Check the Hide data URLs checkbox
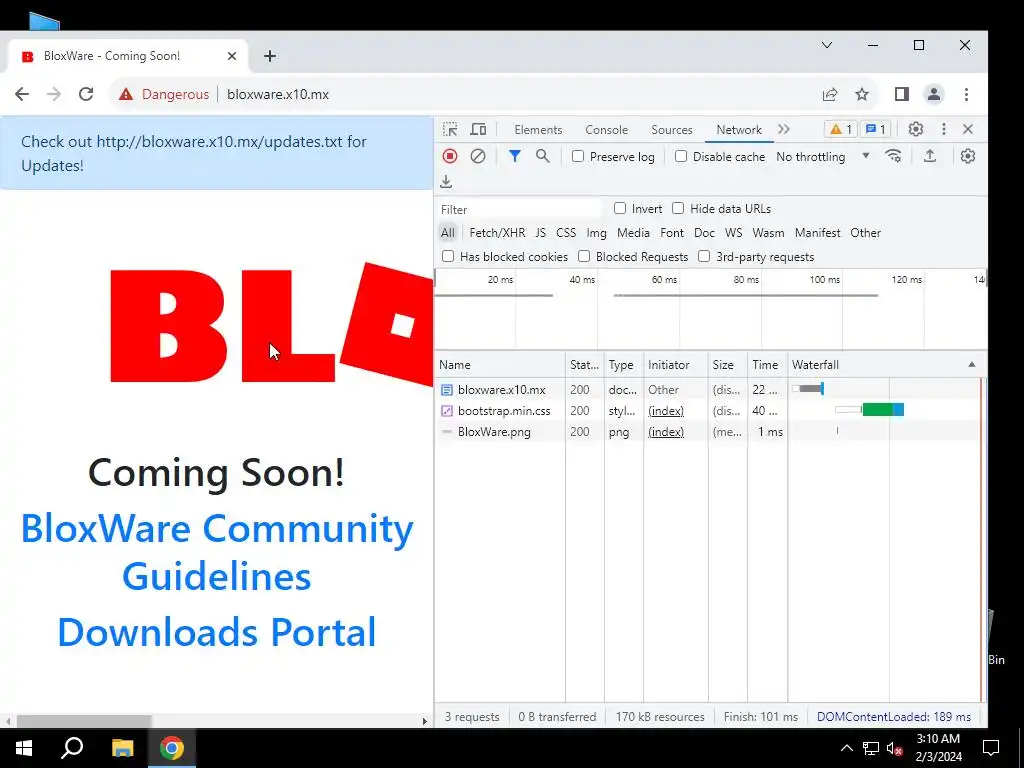 click(678, 208)
